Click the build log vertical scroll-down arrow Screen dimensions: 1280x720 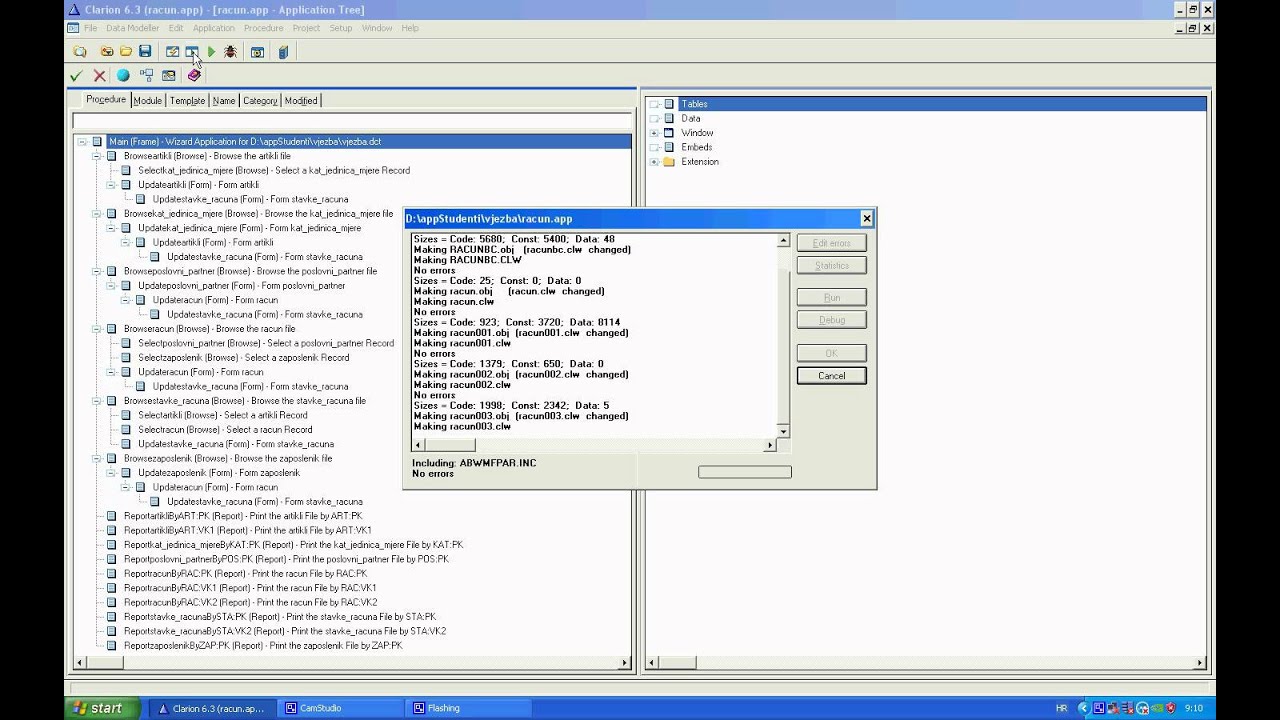coord(783,432)
